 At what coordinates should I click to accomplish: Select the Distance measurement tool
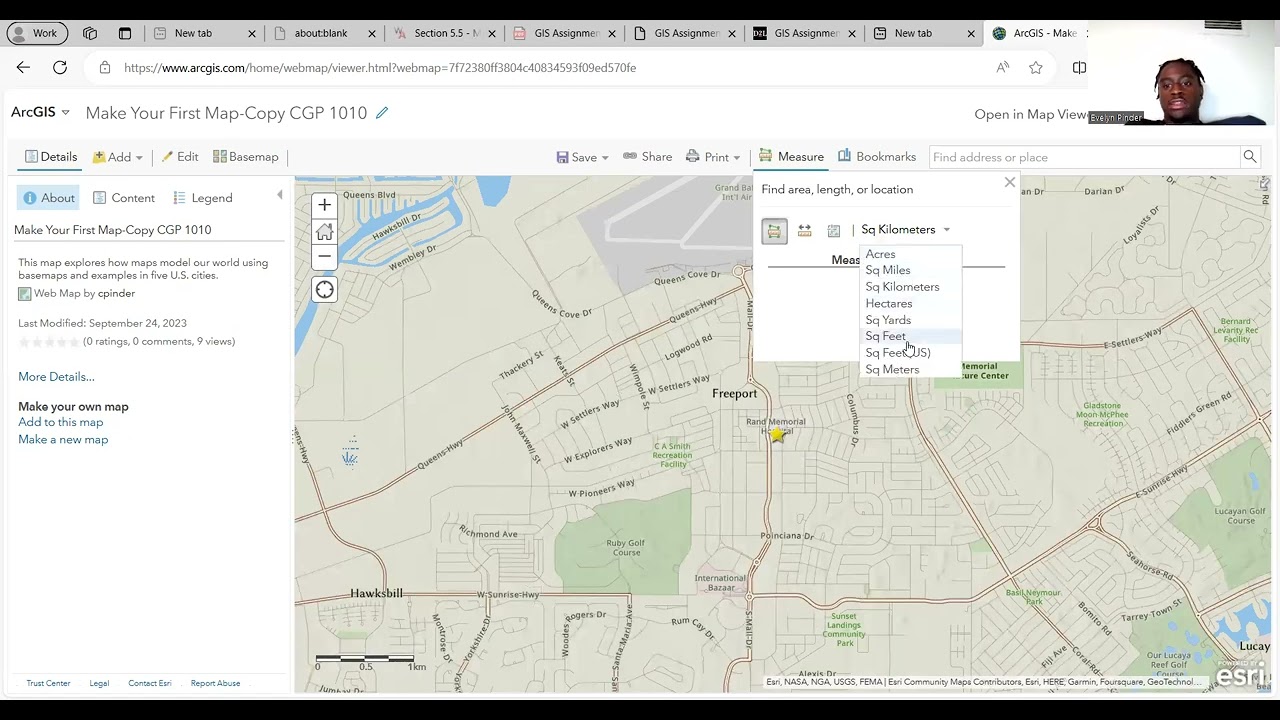(804, 231)
